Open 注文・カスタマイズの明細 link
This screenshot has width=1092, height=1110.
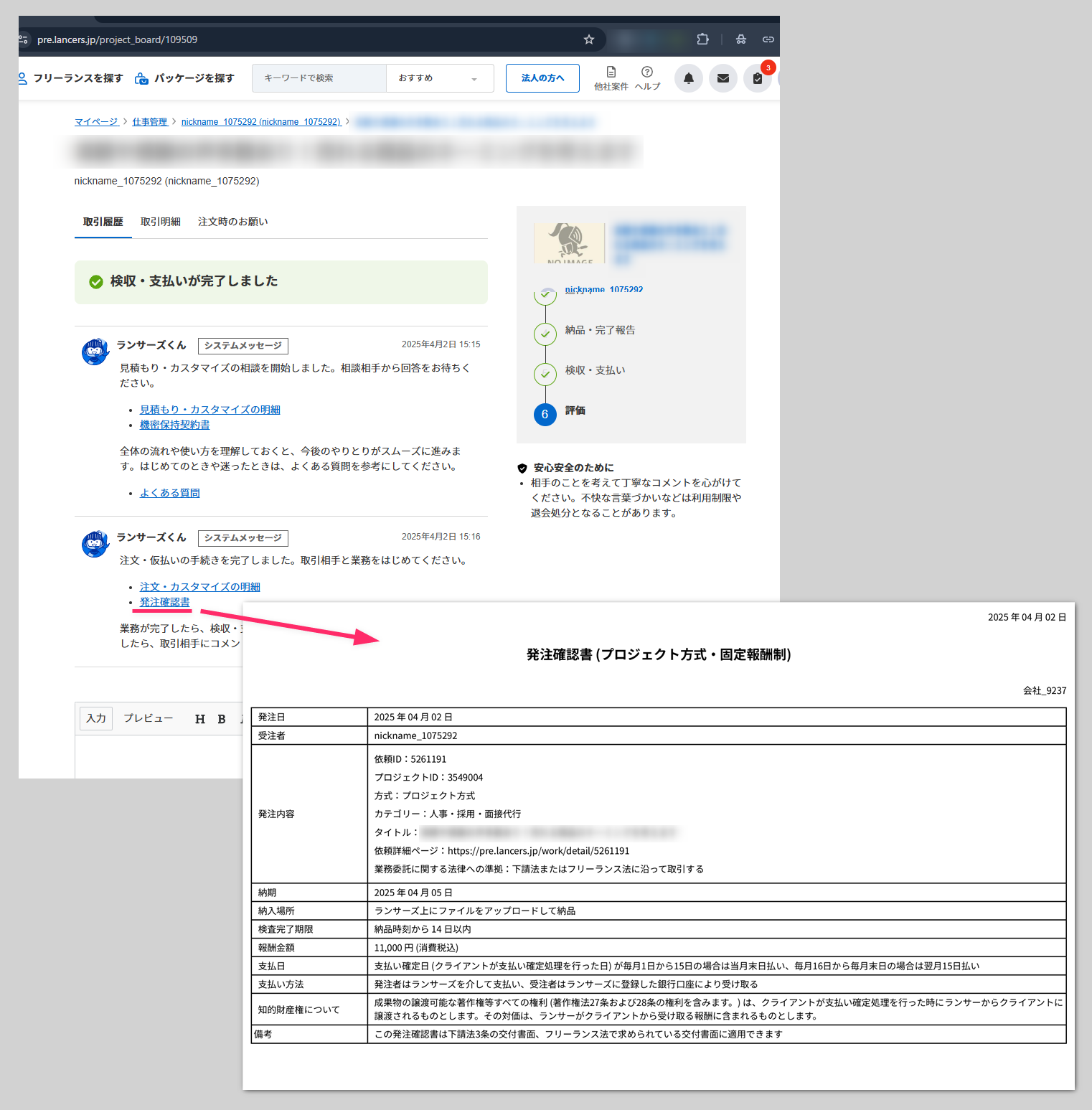click(x=200, y=587)
